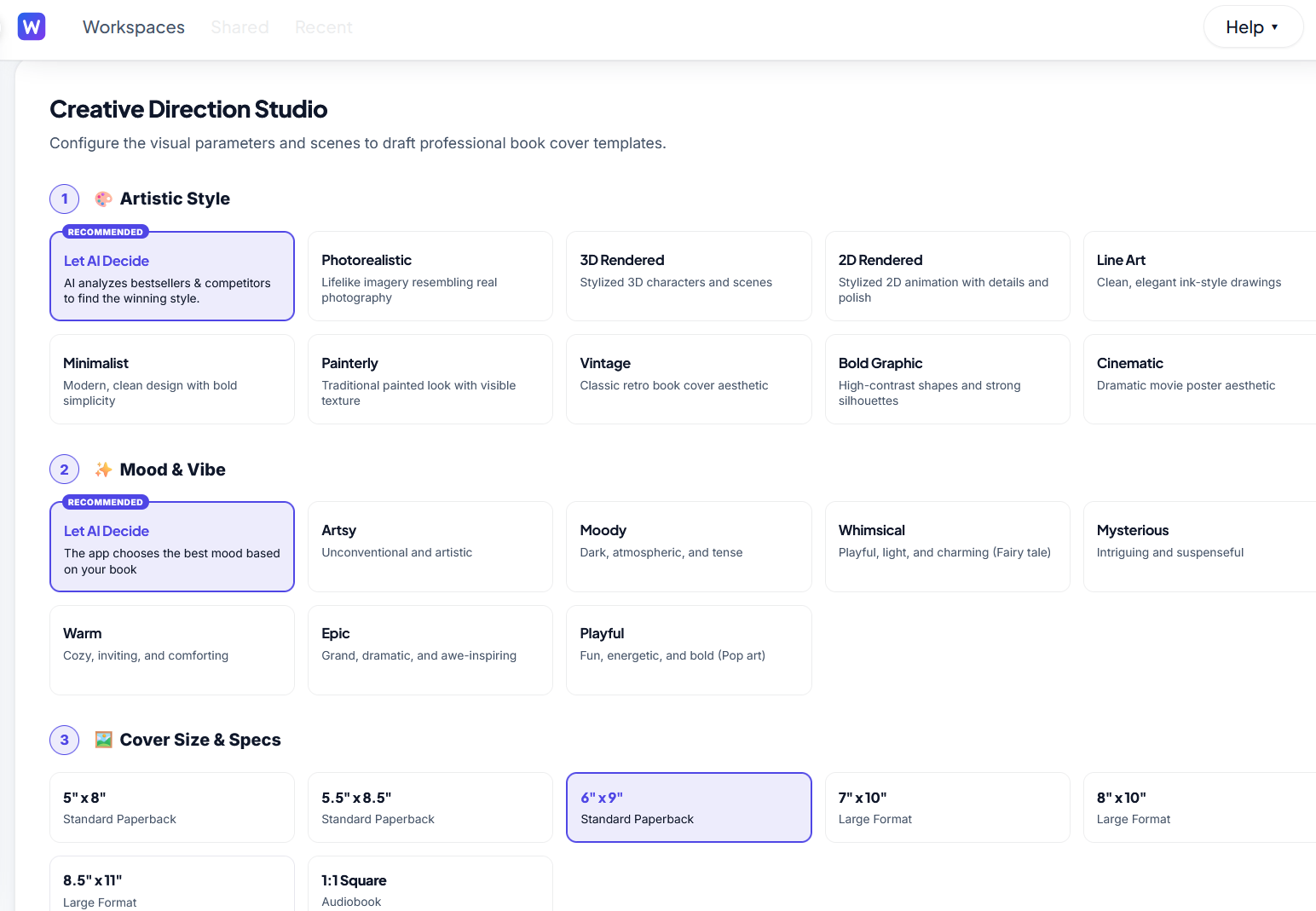Select the 5"x8" Standard Paperback size
This screenshot has height=911, width=1316.
click(172, 807)
